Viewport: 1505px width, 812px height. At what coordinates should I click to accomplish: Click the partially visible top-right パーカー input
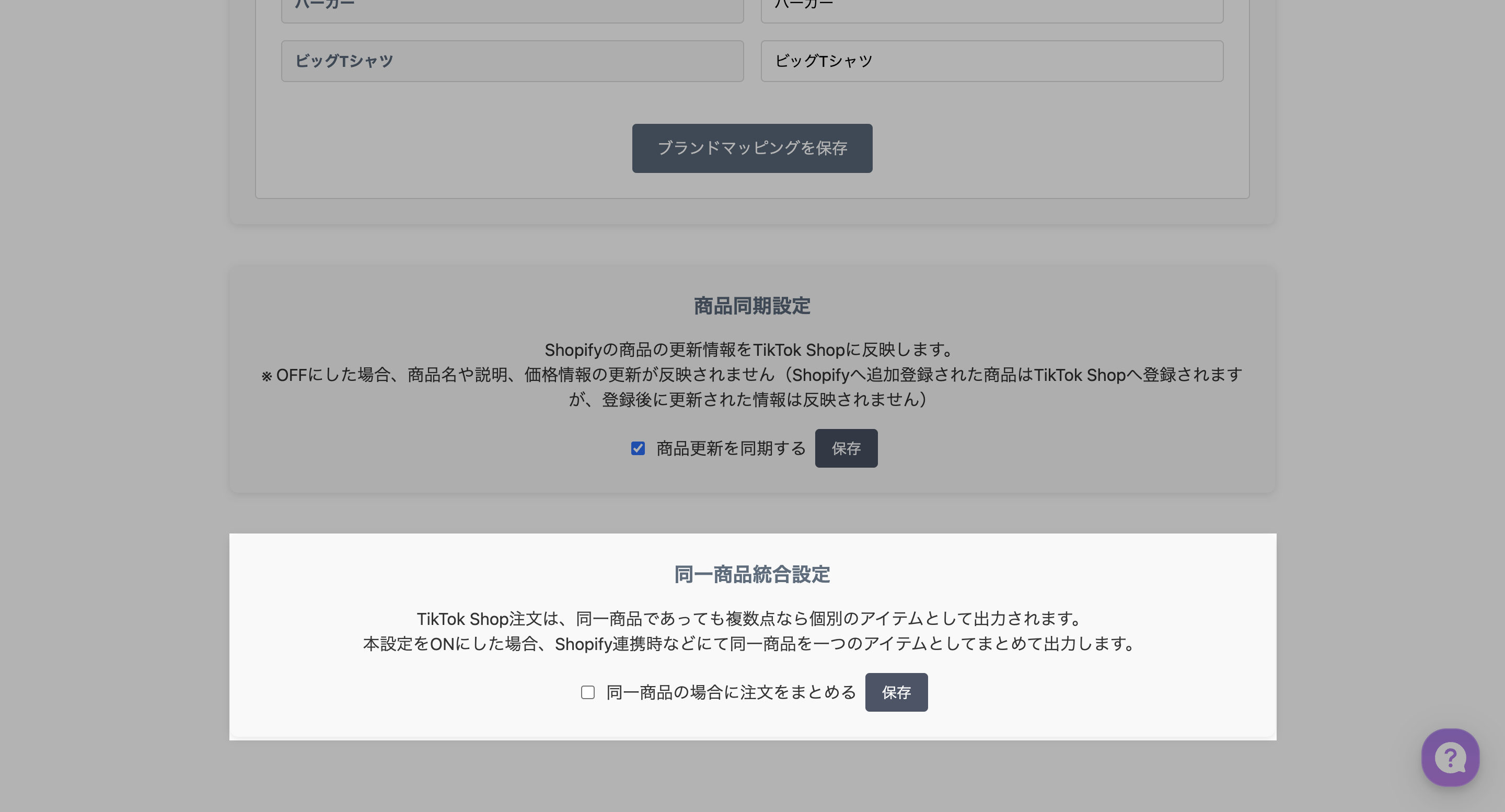coord(992,10)
